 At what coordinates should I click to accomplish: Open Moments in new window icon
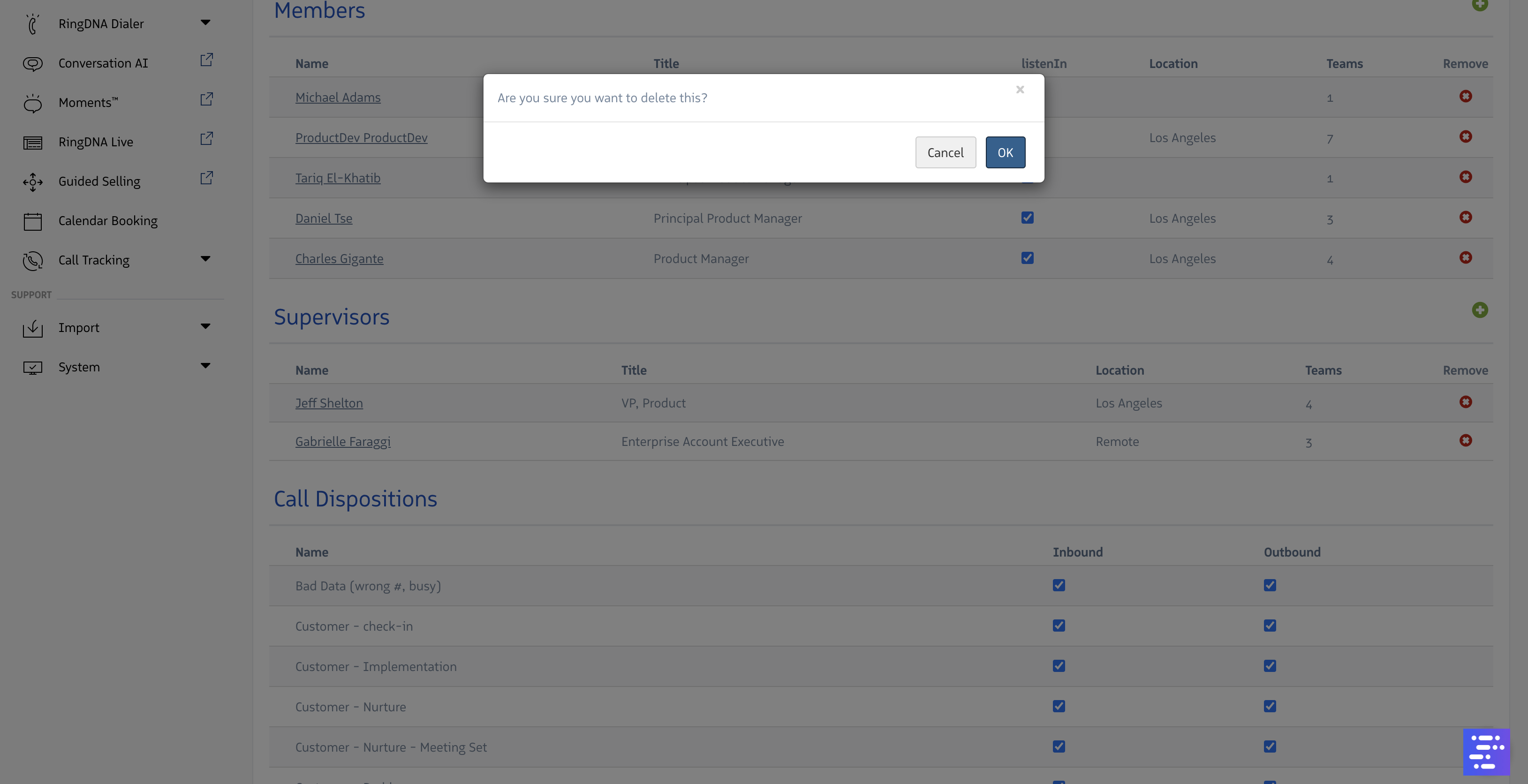coord(206,99)
